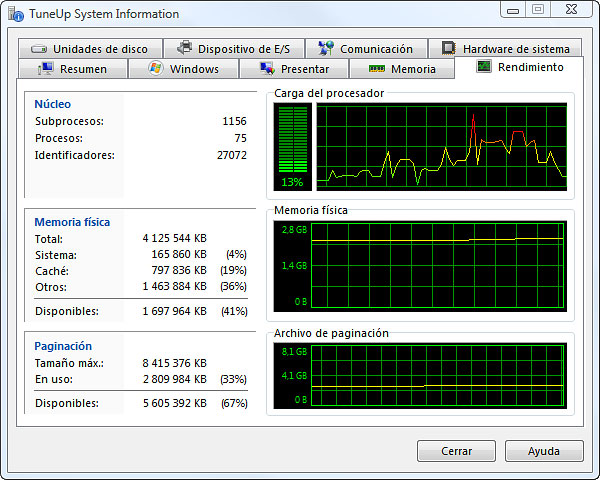Click the printer icon on Dispositivo de E/S tab
Screen dimensions: 600x480
[184, 48]
